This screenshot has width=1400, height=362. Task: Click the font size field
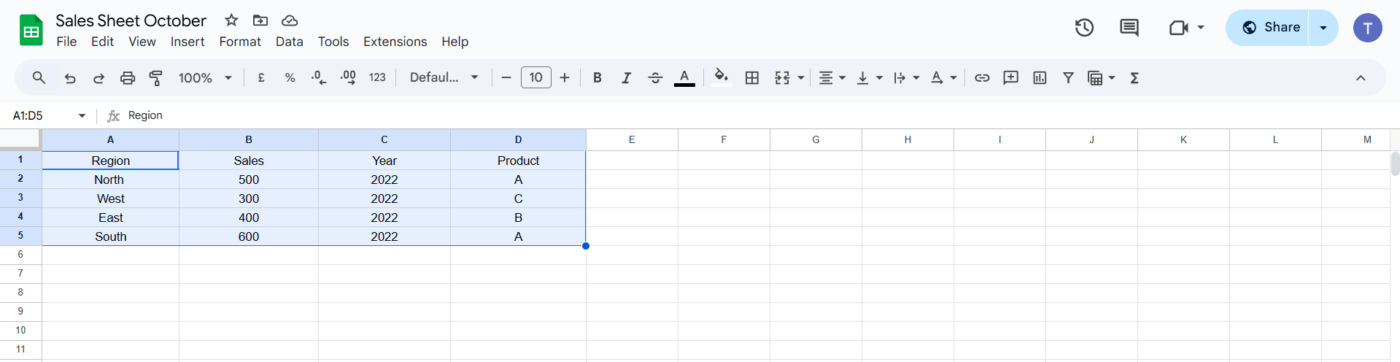(x=536, y=77)
